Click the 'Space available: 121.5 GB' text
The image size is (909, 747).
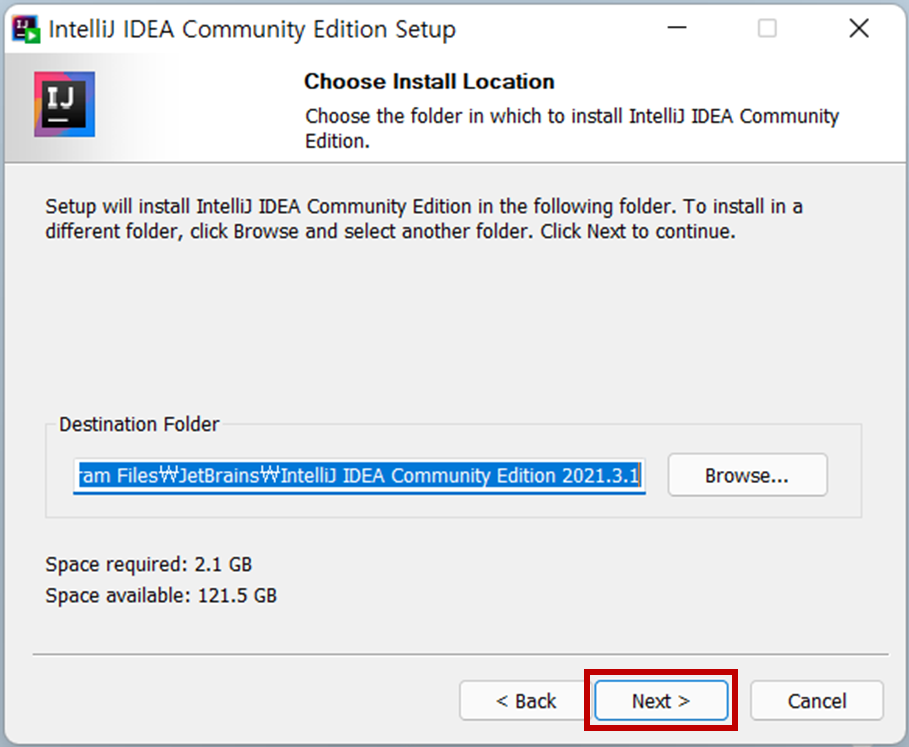[161, 596]
